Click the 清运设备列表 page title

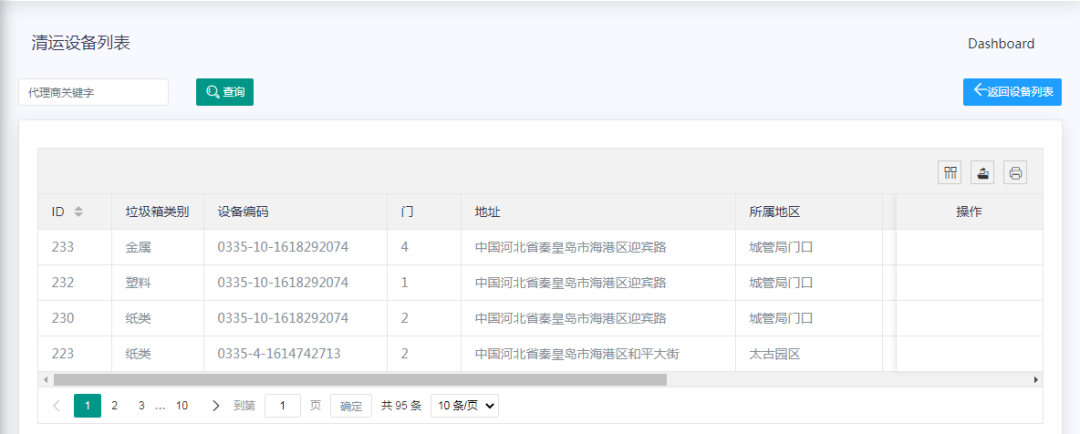(x=81, y=43)
